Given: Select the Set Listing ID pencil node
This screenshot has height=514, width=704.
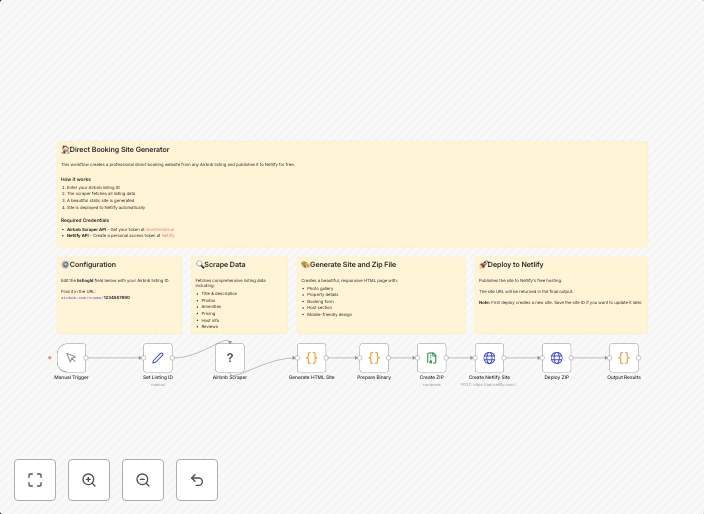Looking at the screenshot, I should coord(158,358).
